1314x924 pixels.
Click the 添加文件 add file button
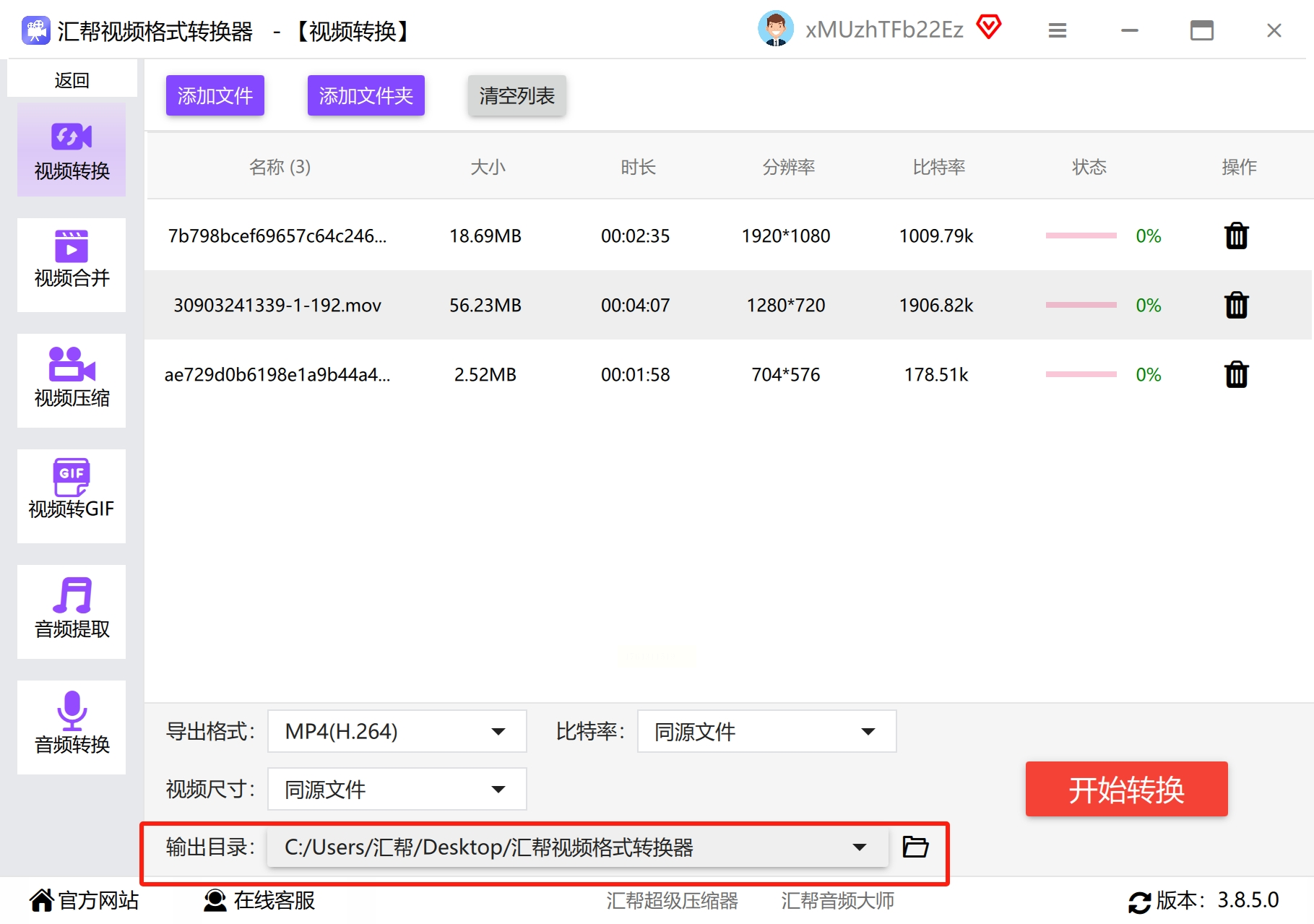coord(215,95)
